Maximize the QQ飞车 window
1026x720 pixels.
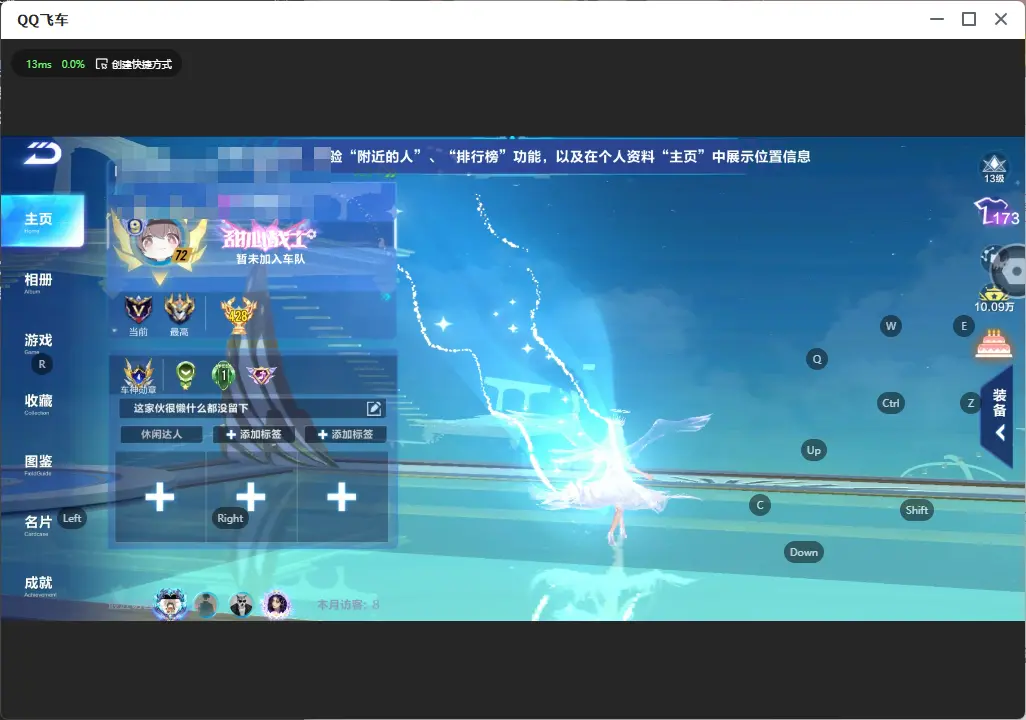click(969, 20)
